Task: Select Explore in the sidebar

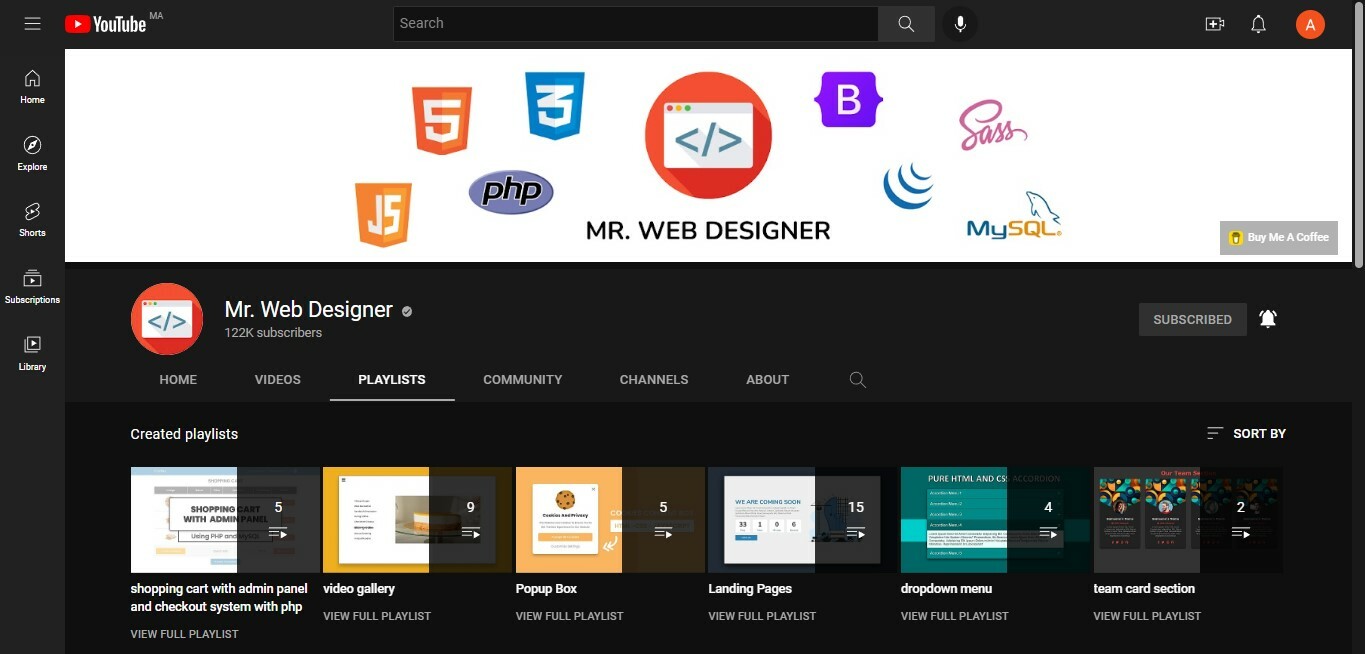Action: [x=31, y=152]
